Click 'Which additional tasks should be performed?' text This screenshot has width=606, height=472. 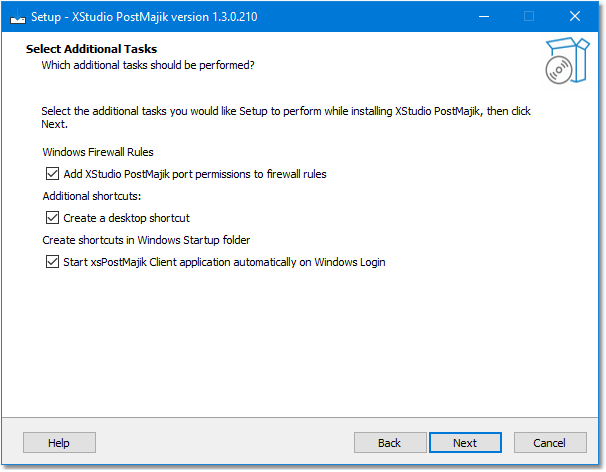click(x=148, y=65)
